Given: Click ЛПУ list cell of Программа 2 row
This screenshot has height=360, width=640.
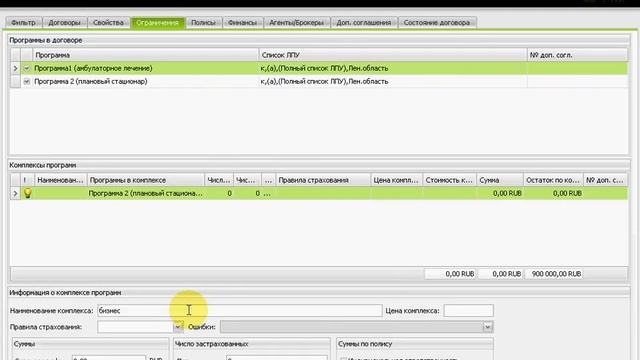Looking at the screenshot, I should tap(393, 82).
